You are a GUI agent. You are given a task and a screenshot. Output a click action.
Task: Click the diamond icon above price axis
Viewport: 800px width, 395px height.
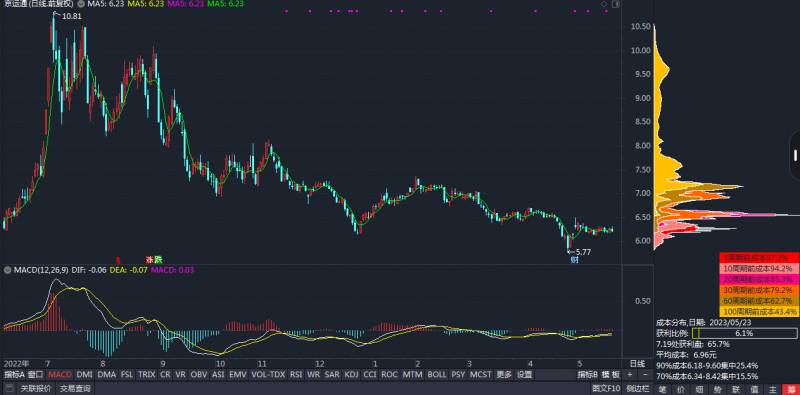[604, 4]
